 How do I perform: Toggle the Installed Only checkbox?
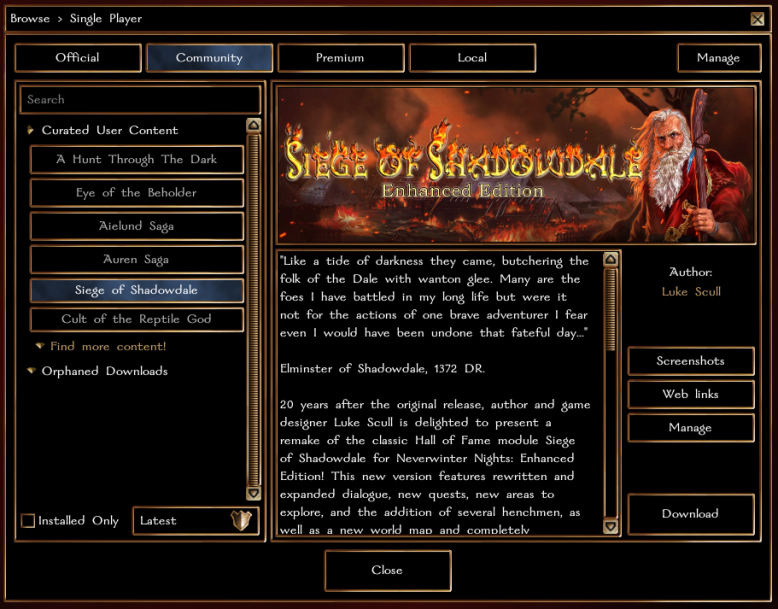click(x=28, y=521)
